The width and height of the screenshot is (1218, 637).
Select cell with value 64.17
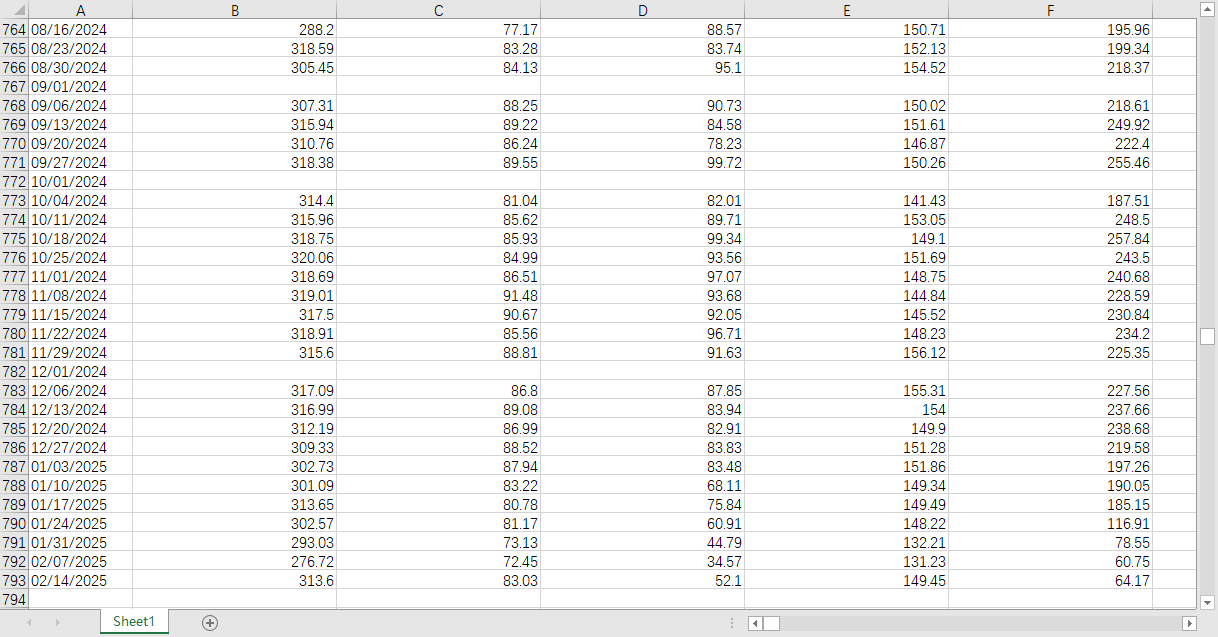pos(1050,581)
